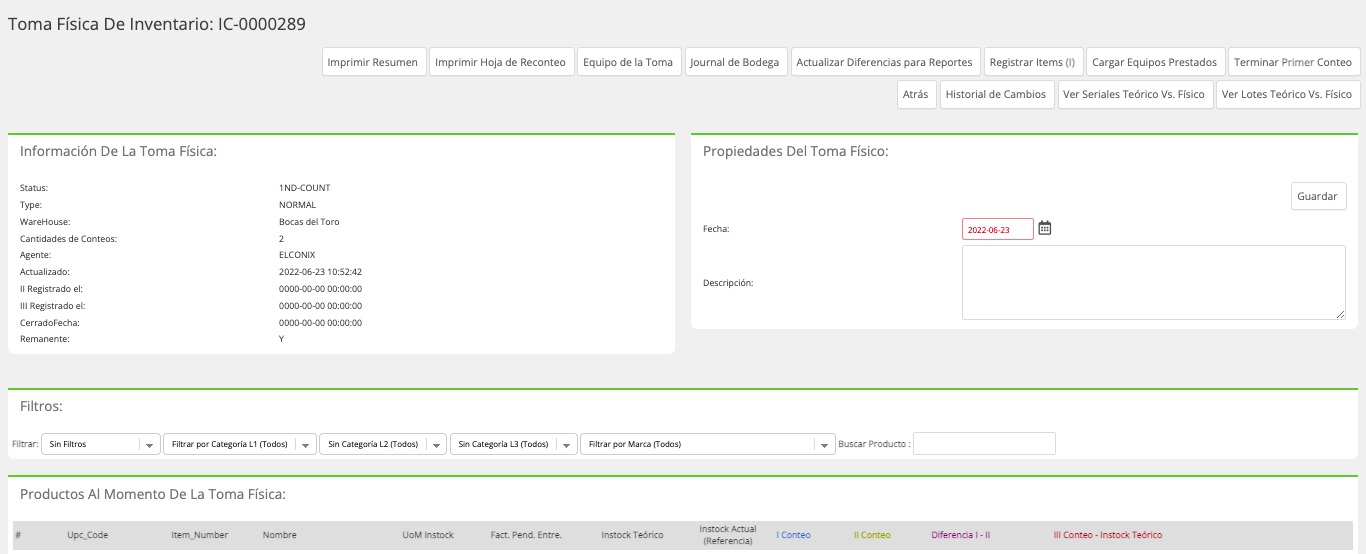Open Journal de Bodega
Viewport: 1366px width, 554px height.
(734, 62)
